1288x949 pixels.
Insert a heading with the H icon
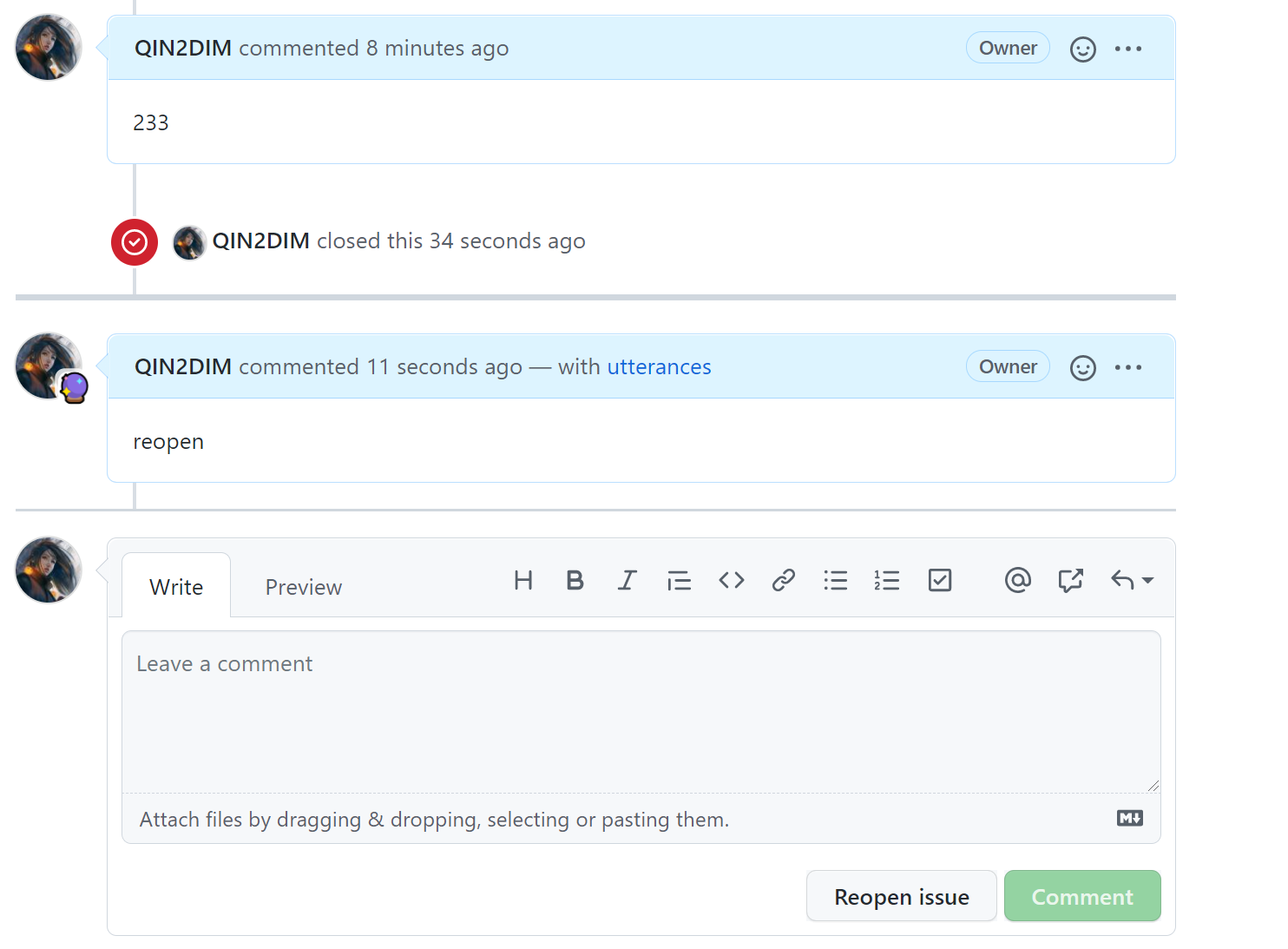(522, 580)
